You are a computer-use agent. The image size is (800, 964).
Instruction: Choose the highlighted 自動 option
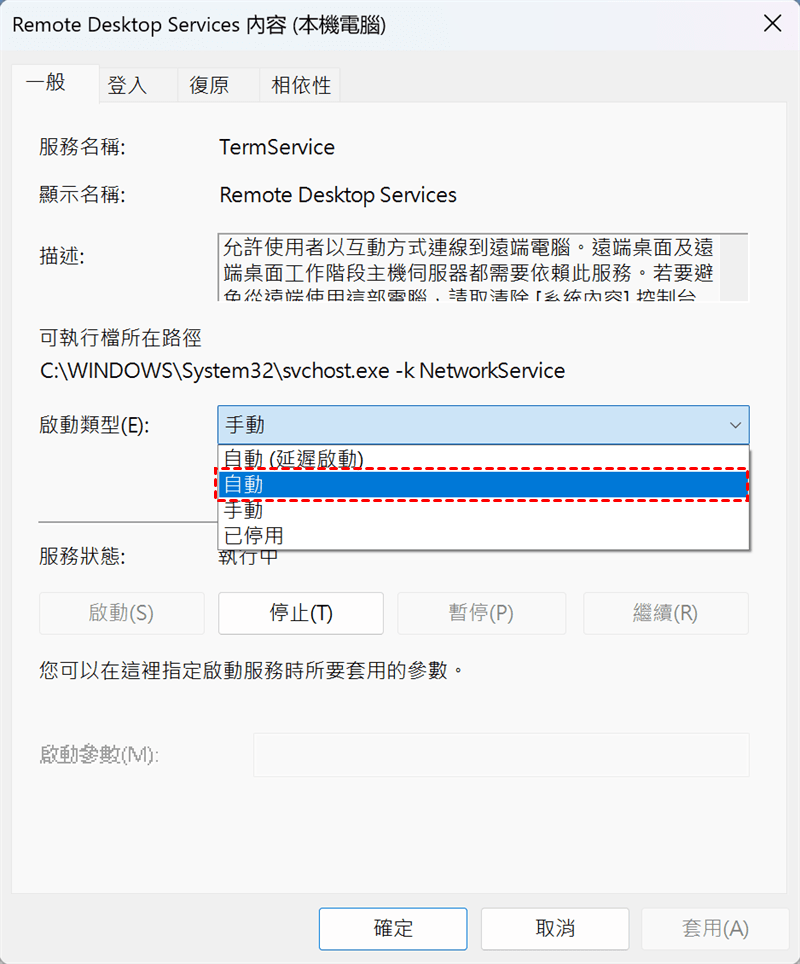(x=482, y=485)
